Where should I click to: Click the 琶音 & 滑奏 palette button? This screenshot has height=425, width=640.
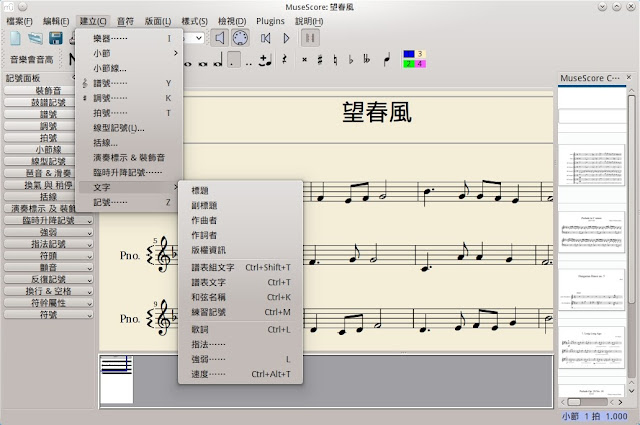40,173
